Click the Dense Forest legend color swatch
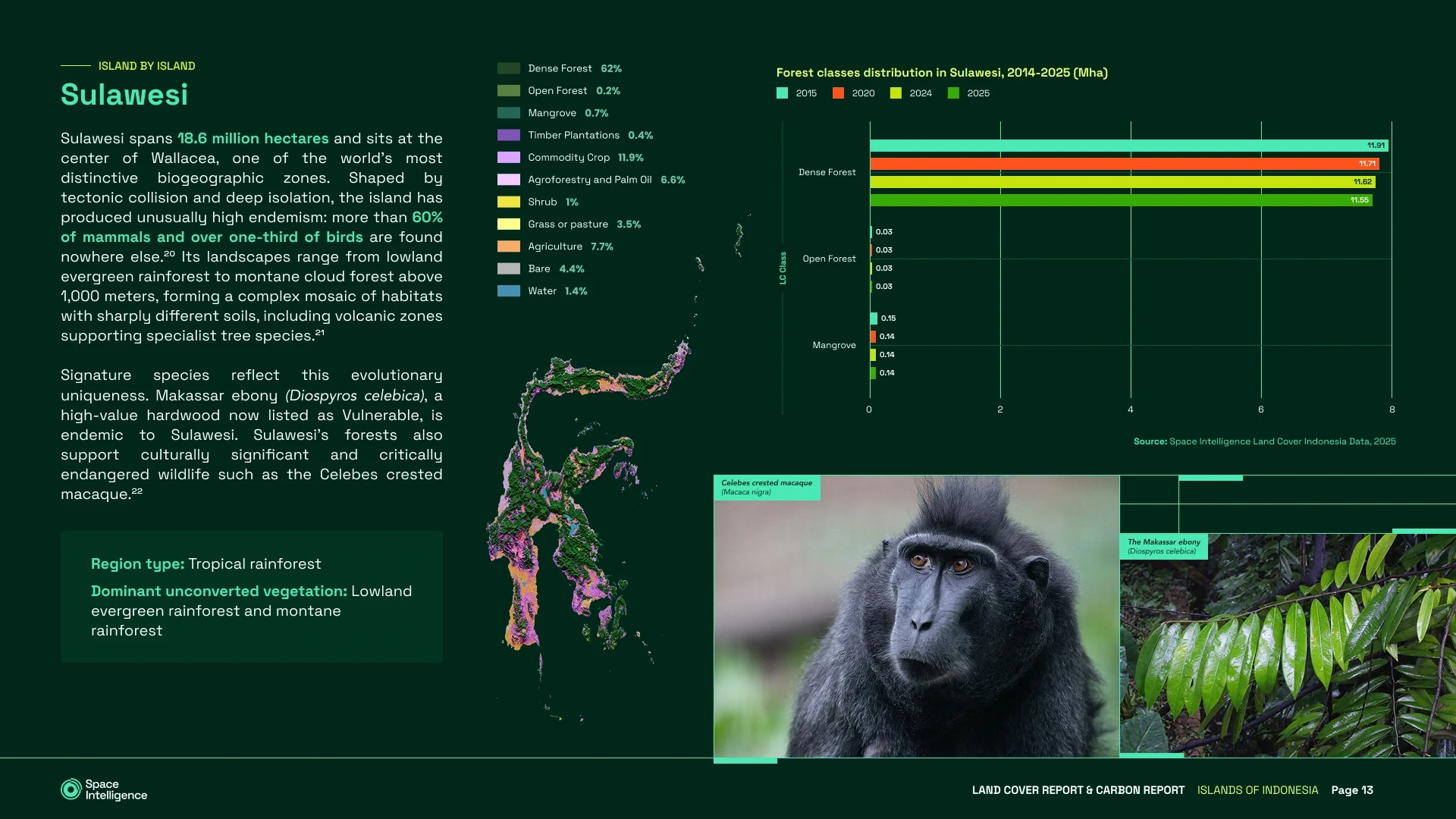Screen dimensions: 1456x819 pyautogui.click(x=508, y=68)
